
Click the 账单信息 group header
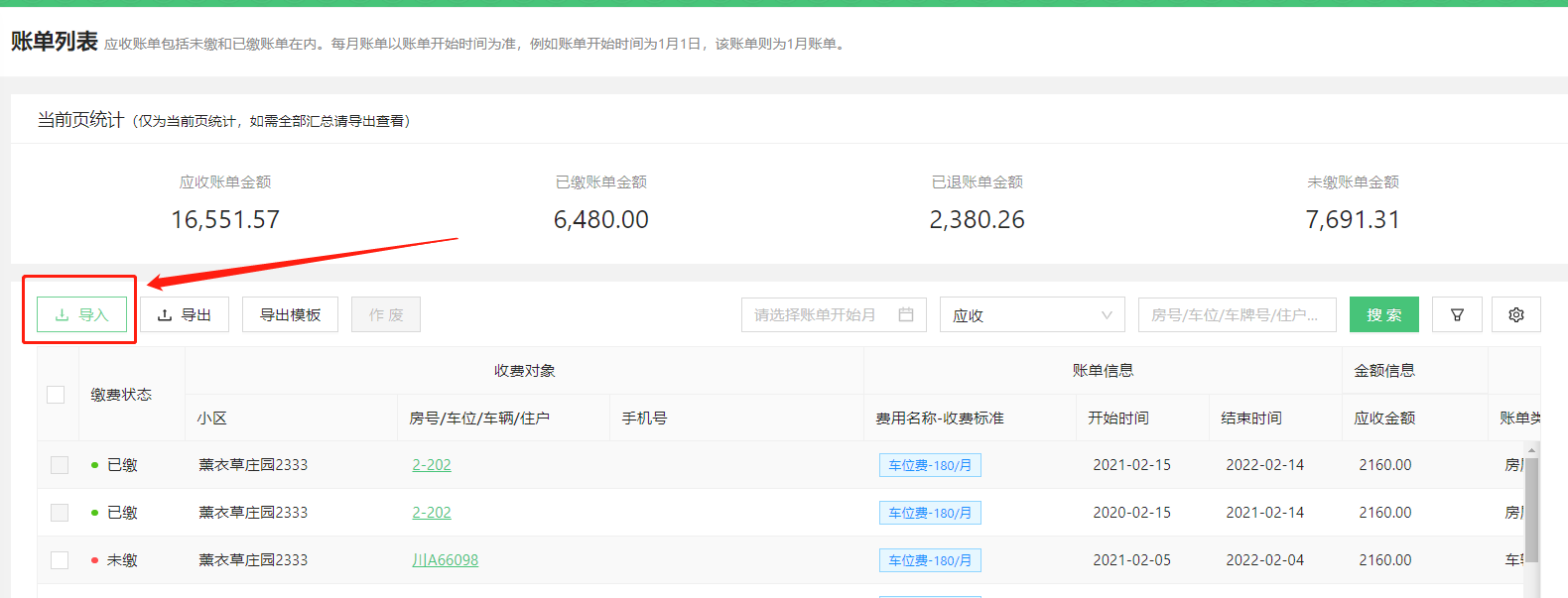tap(1103, 371)
